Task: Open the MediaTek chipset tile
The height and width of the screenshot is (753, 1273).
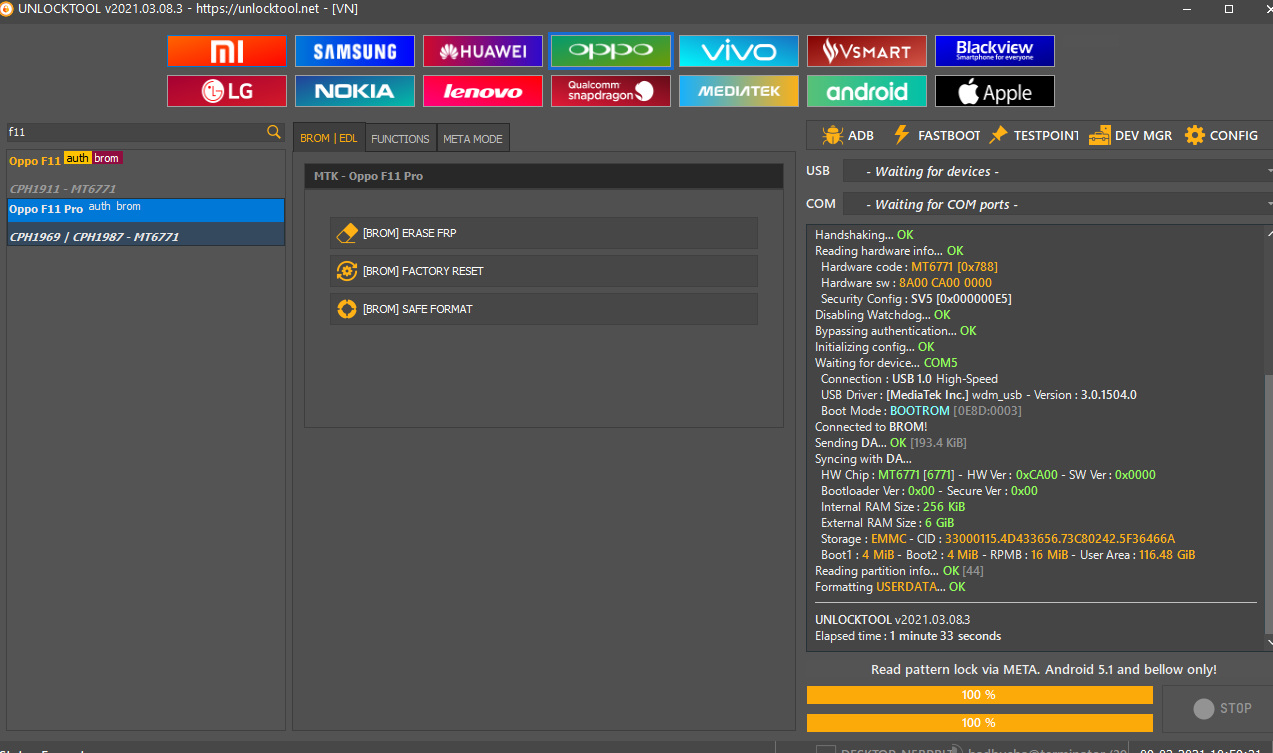Action: [739, 91]
